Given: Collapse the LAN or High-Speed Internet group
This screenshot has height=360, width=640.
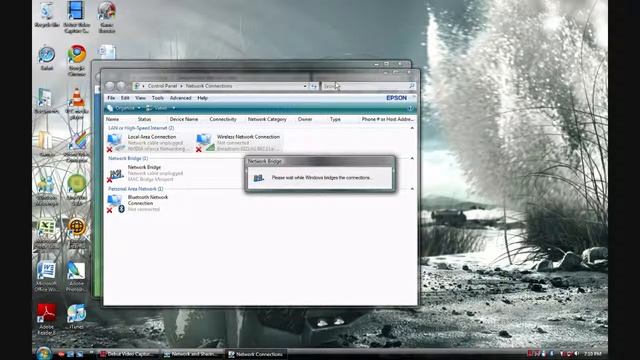Looking at the screenshot, I should pyautogui.click(x=412, y=128).
